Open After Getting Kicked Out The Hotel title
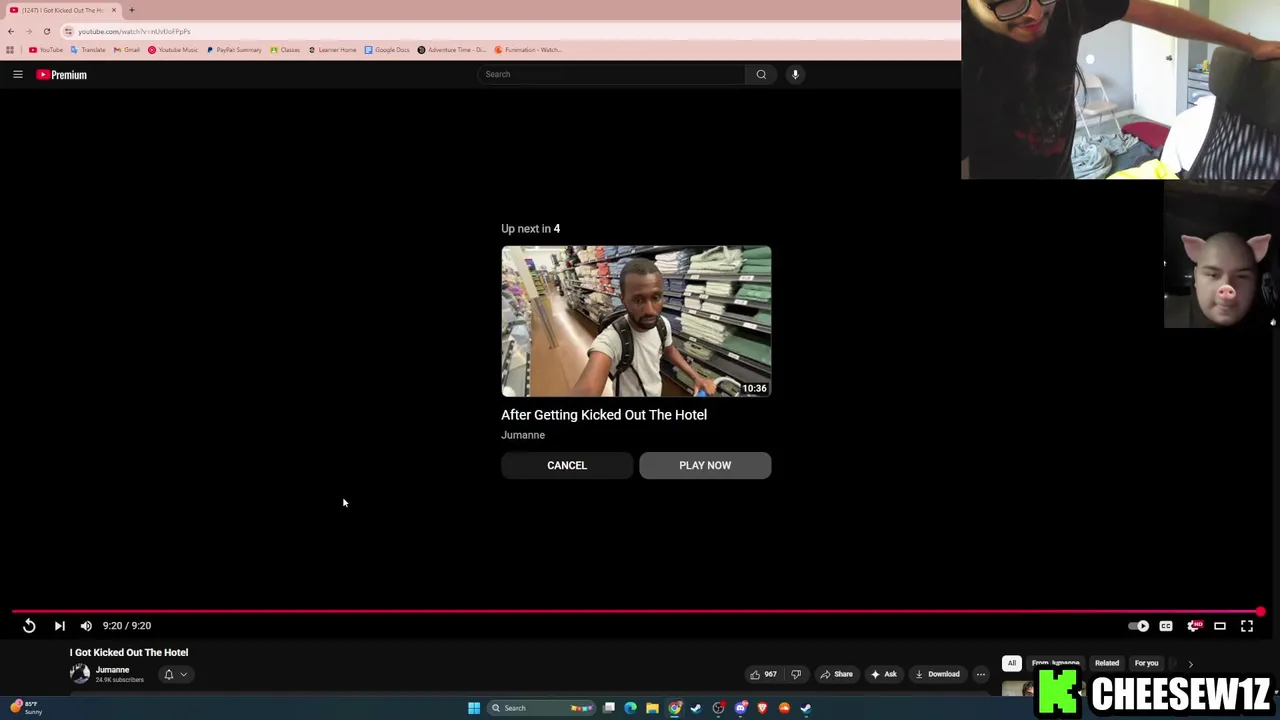The height and width of the screenshot is (720, 1280). [x=604, y=415]
